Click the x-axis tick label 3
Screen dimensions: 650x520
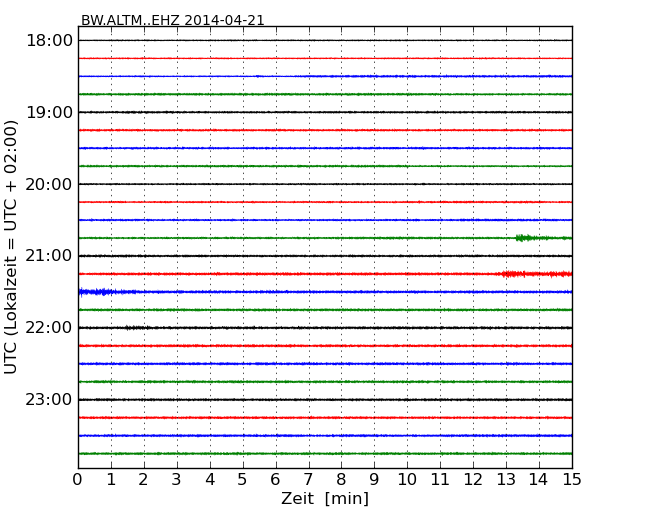[177, 480]
